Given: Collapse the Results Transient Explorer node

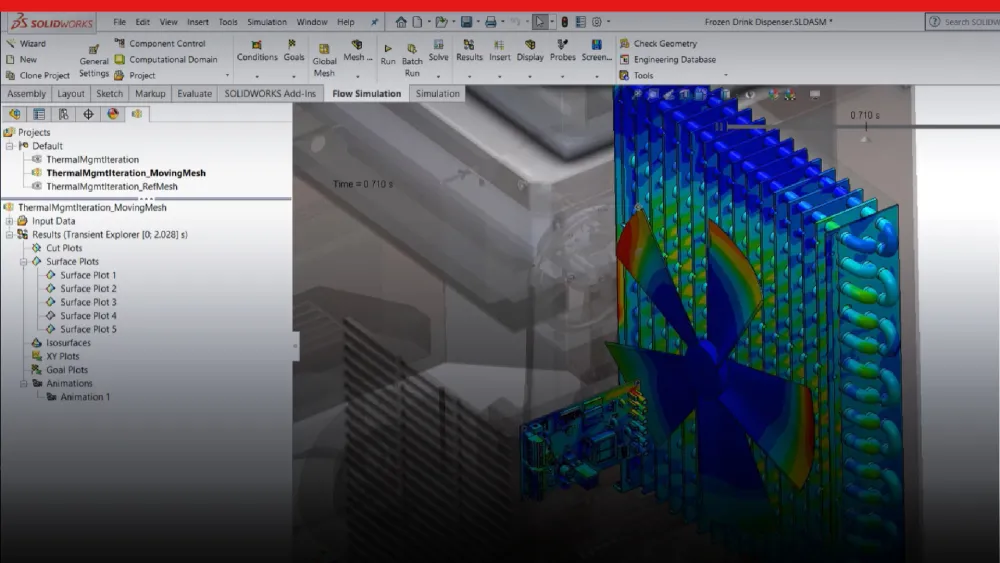Looking at the screenshot, I should point(10,235).
